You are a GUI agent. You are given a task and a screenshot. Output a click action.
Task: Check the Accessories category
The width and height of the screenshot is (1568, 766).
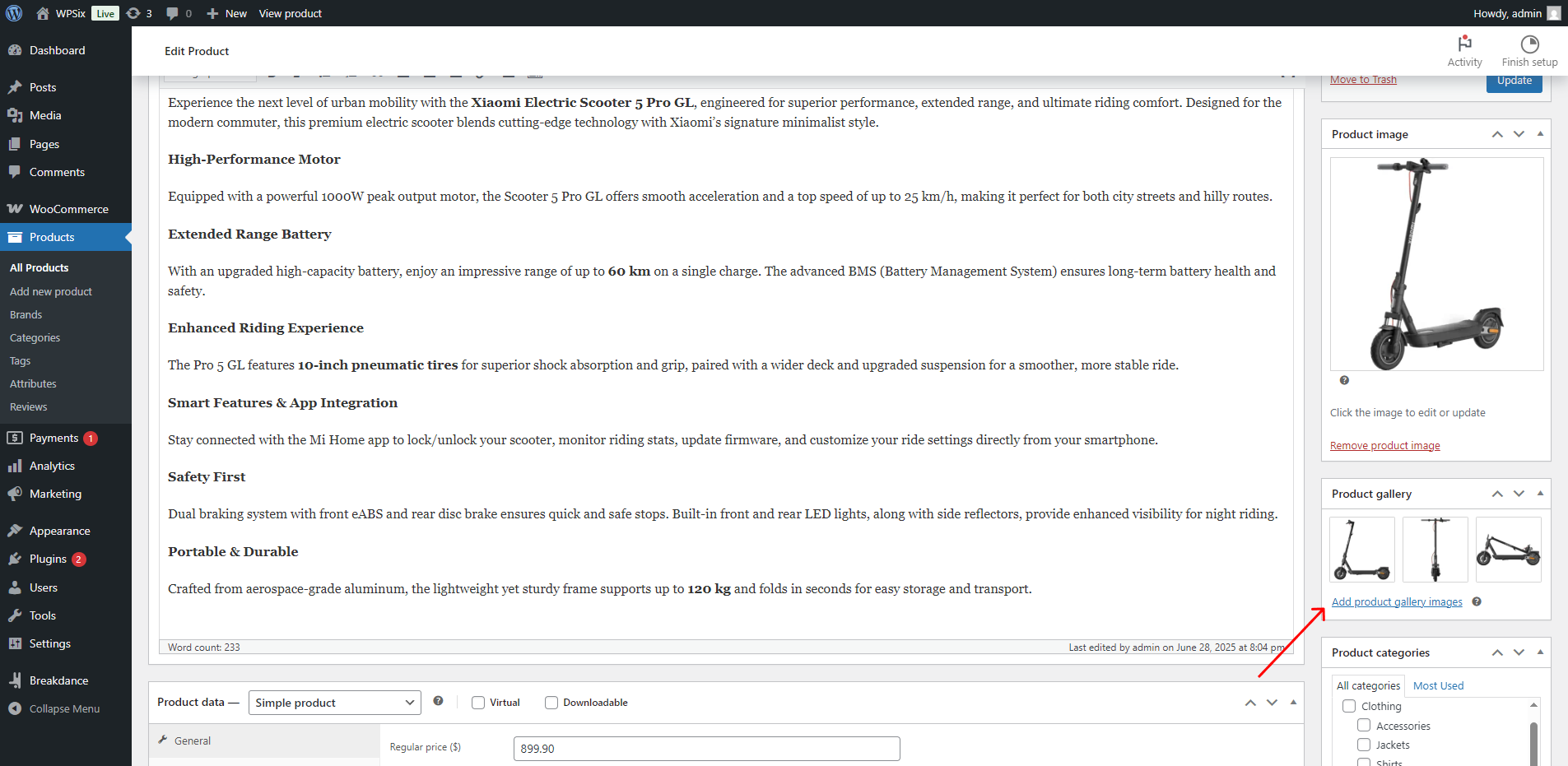(1364, 726)
